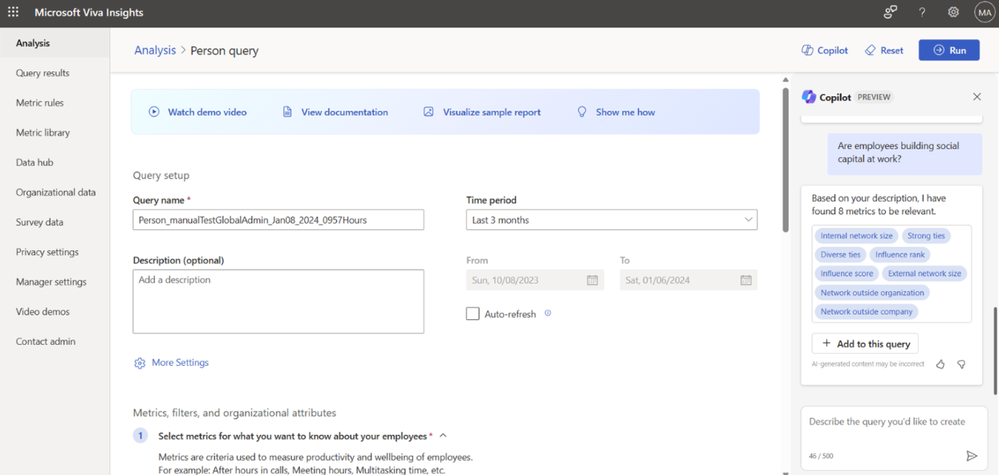Click the Query name input field
Image resolution: width=999 pixels, height=475 pixels.
click(x=278, y=220)
